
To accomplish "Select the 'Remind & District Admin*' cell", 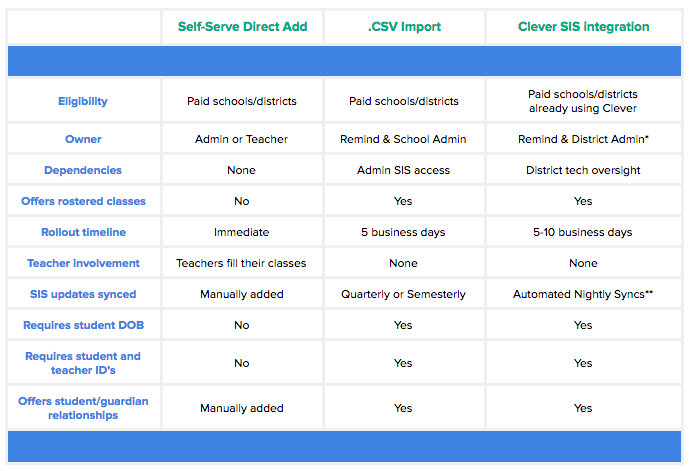I will (x=583, y=139).
